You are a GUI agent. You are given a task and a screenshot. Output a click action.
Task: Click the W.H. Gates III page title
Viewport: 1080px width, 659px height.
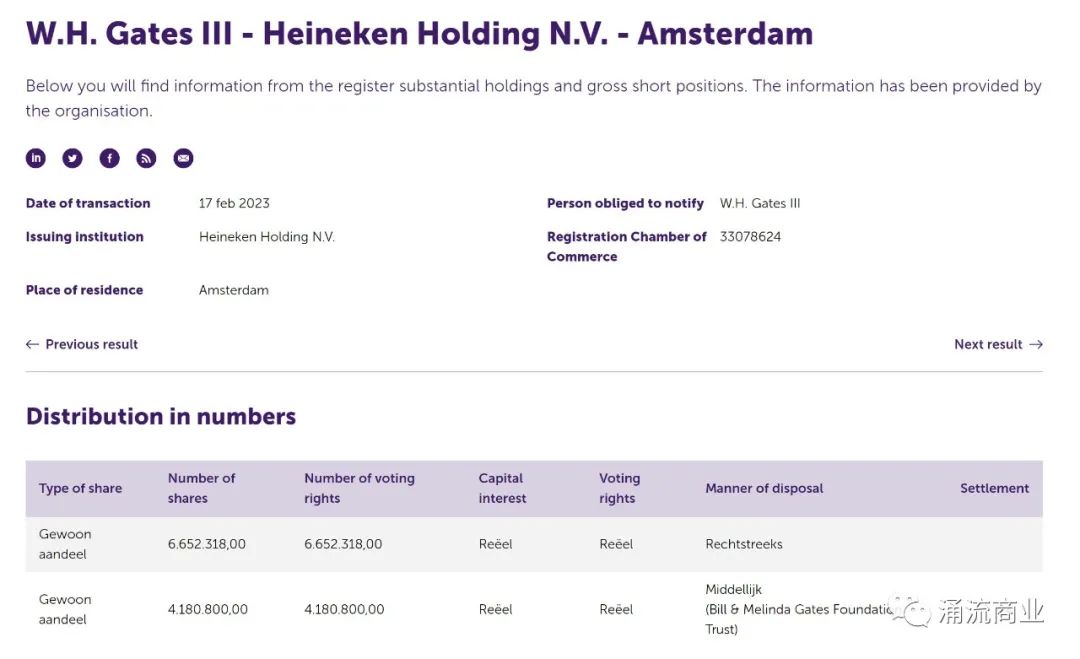tap(419, 33)
